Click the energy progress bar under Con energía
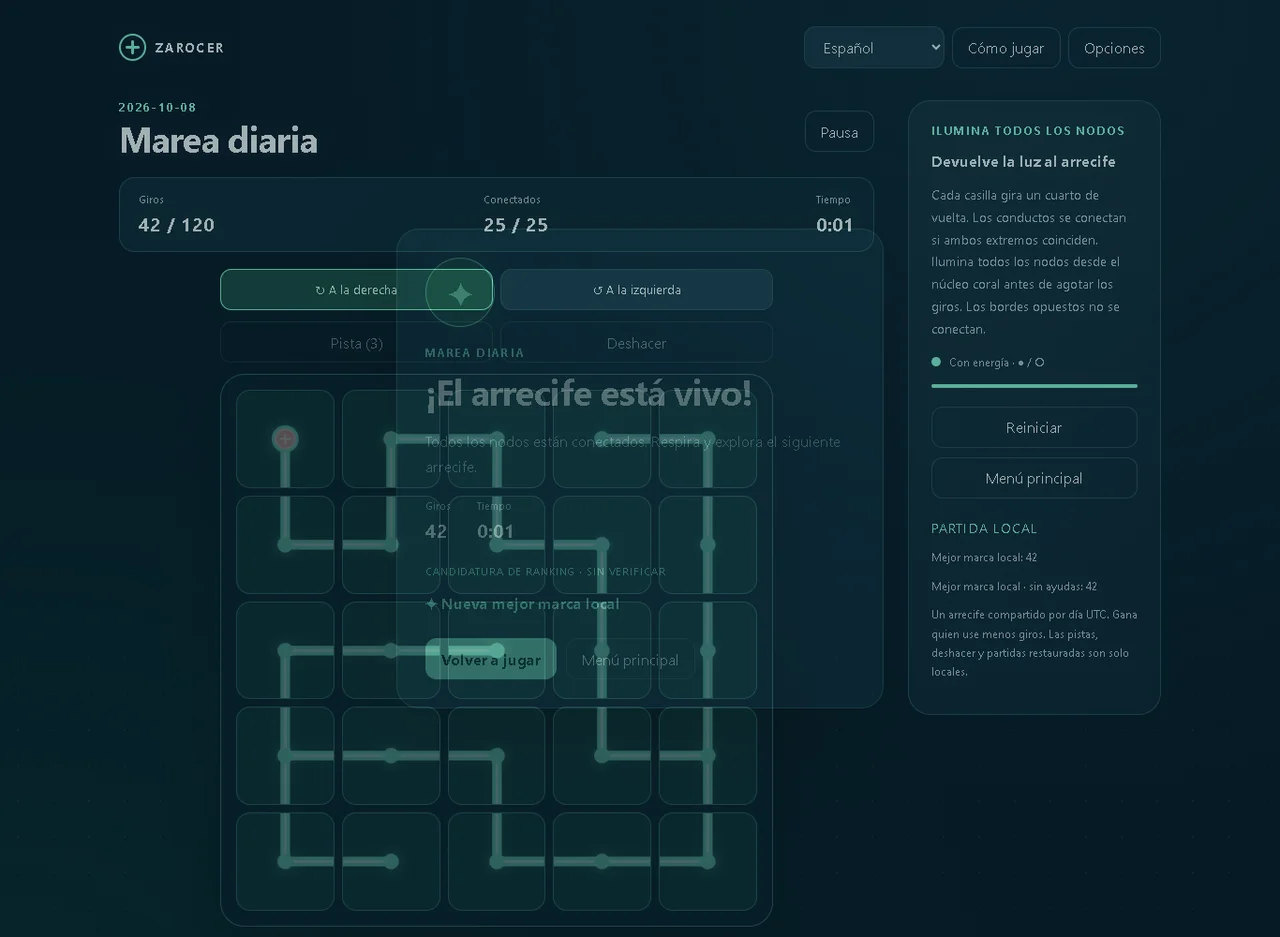This screenshot has height=937, width=1280. [x=1034, y=385]
